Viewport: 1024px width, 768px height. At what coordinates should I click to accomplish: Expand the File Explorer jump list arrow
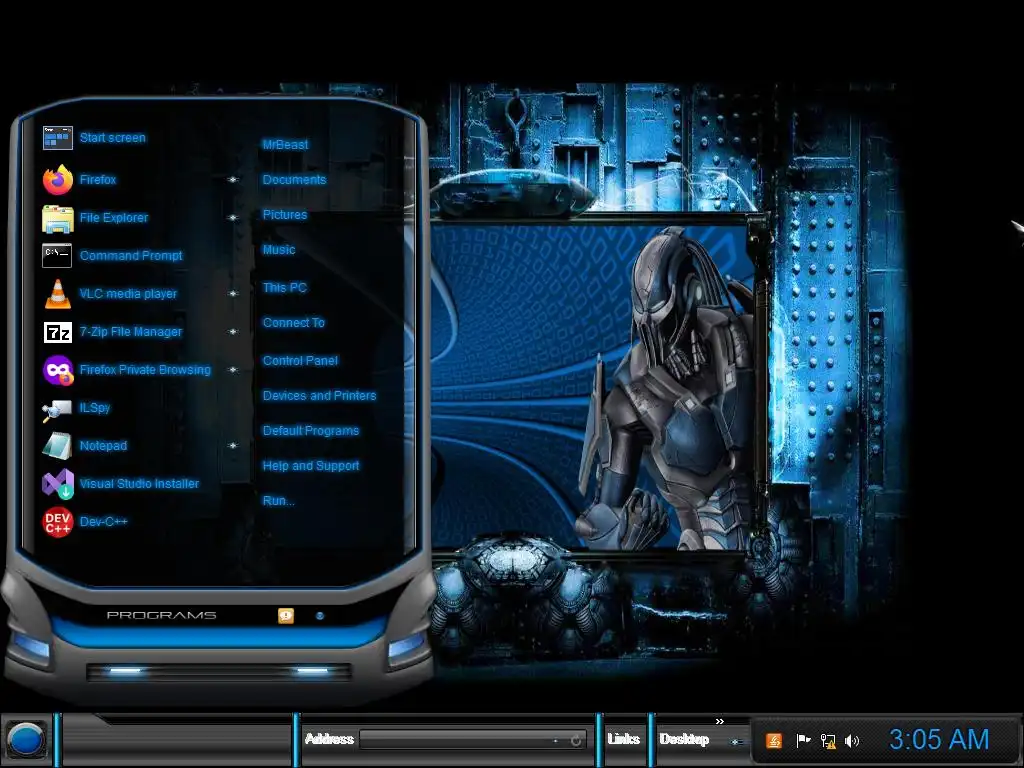click(x=232, y=217)
